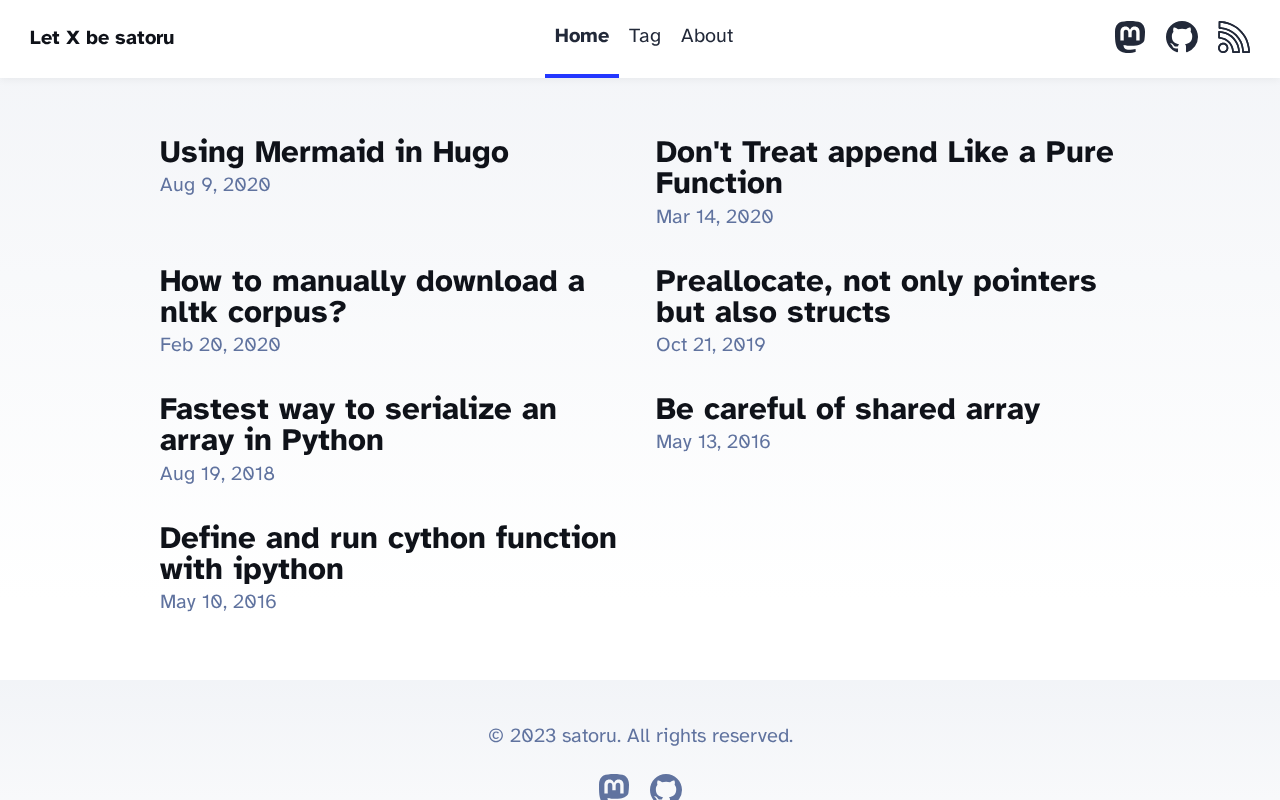Open the About page
Screen dimensions: 1280x800
pos(707,36)
